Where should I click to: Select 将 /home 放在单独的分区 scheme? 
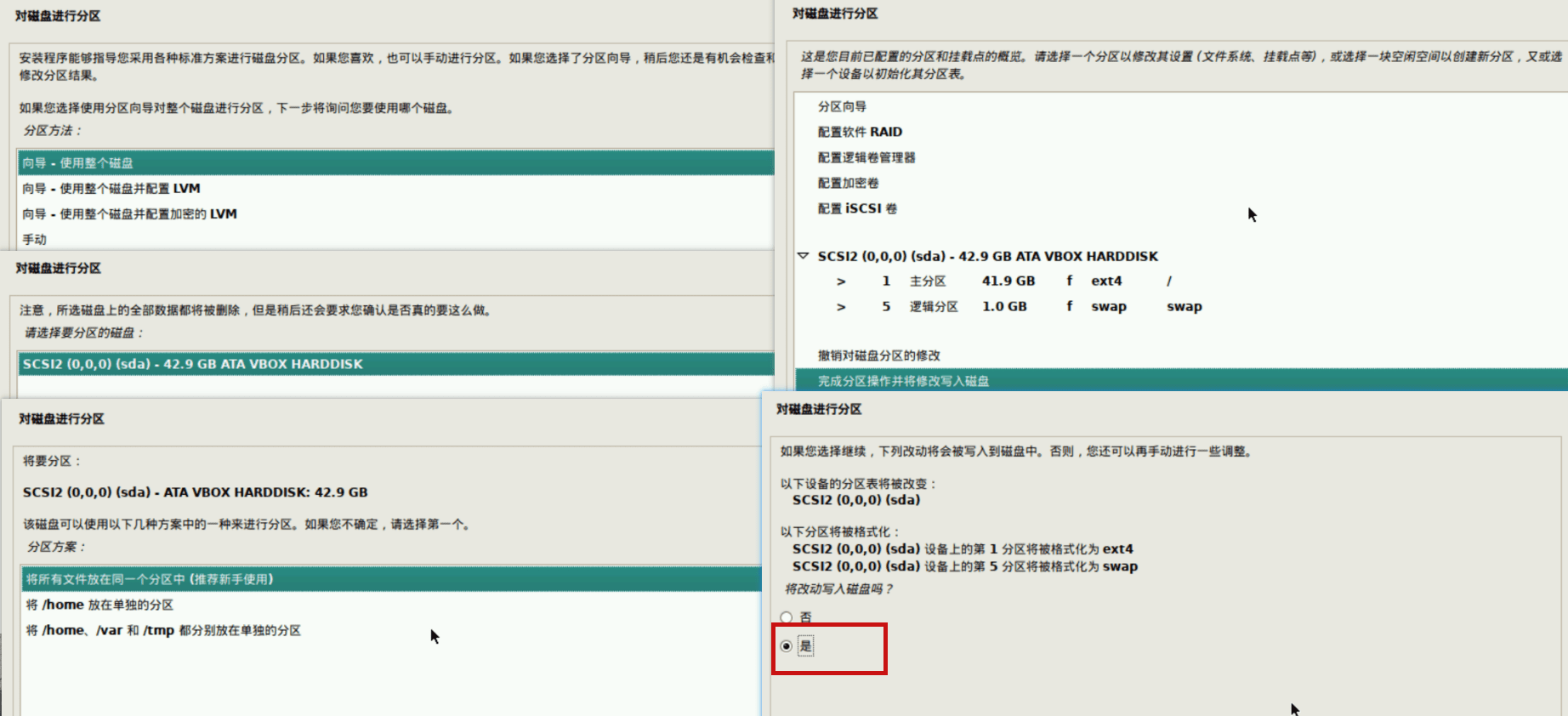[x=99, y=605]
